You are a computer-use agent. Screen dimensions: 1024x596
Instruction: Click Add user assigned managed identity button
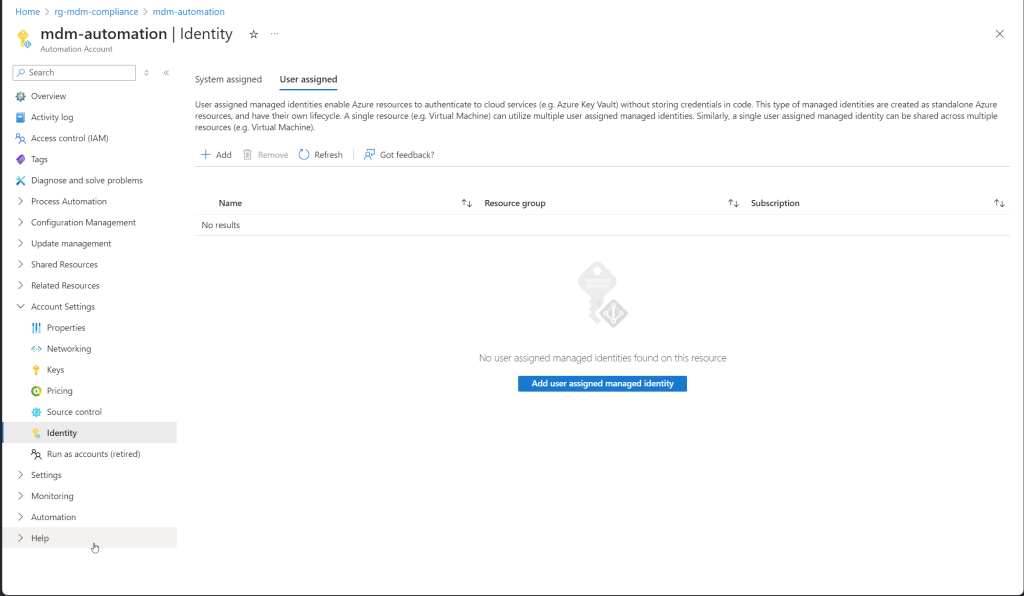[x=602, y=383]
